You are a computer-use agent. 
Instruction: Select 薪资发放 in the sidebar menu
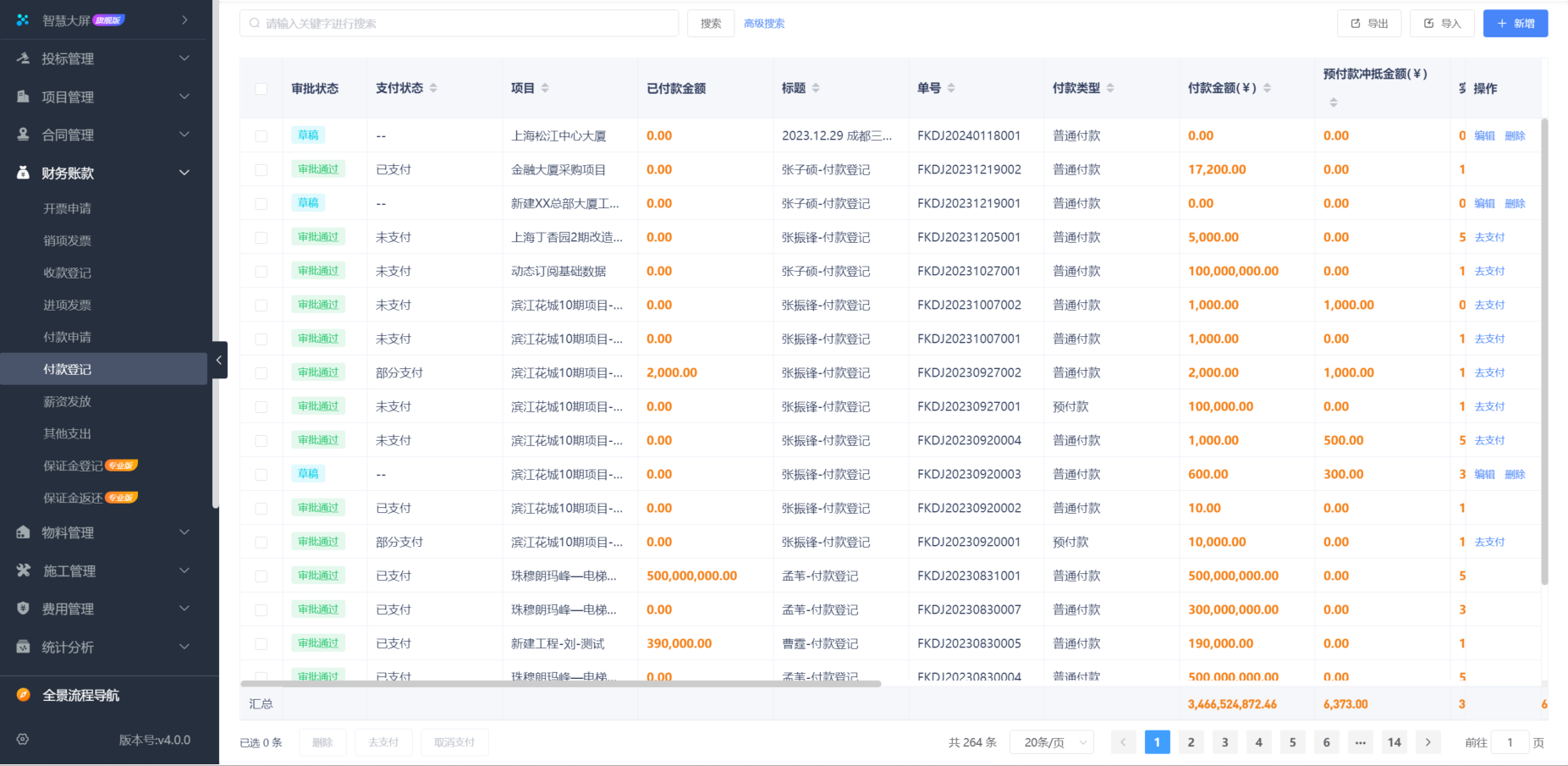pyautogui.click(x=68, y=401)
